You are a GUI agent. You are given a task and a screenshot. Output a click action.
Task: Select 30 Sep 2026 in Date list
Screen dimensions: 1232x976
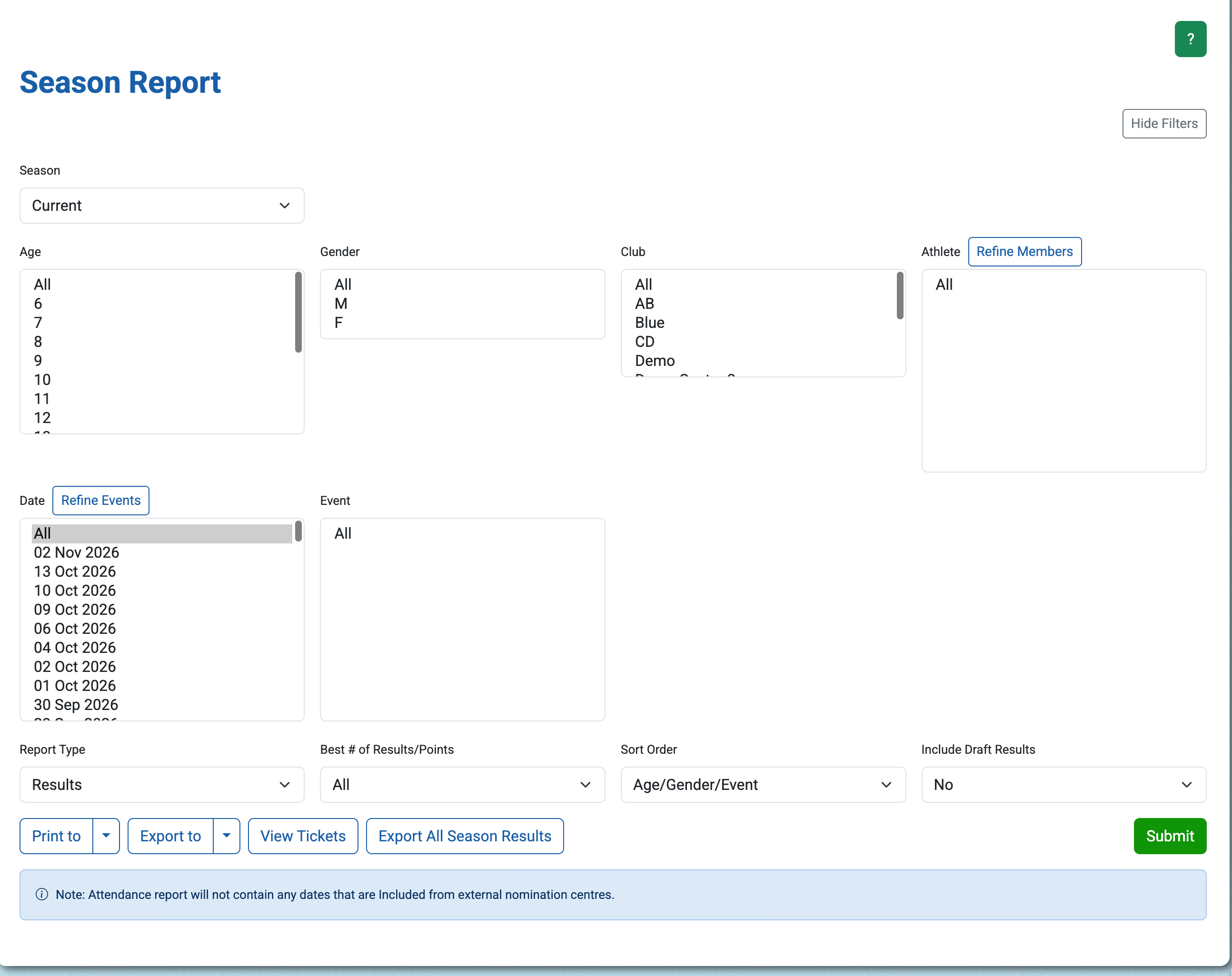(162, 705)
